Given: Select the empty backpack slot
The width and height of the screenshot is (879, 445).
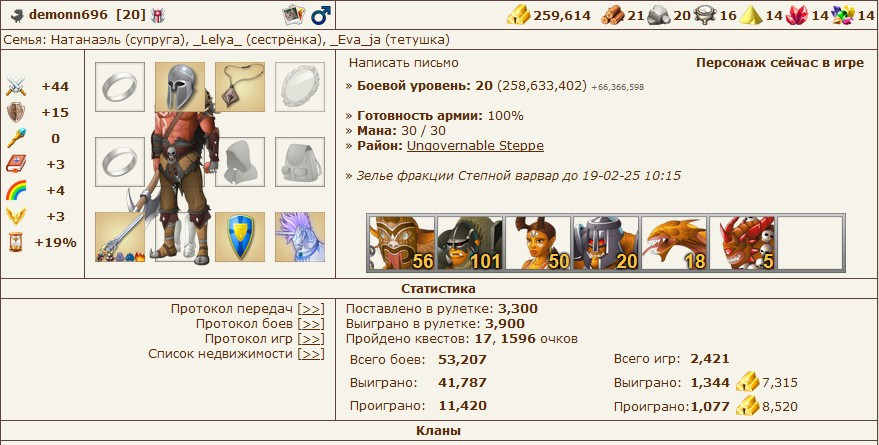Looking at the screenshot, I should pyautogui.click(x=300, y=162).
